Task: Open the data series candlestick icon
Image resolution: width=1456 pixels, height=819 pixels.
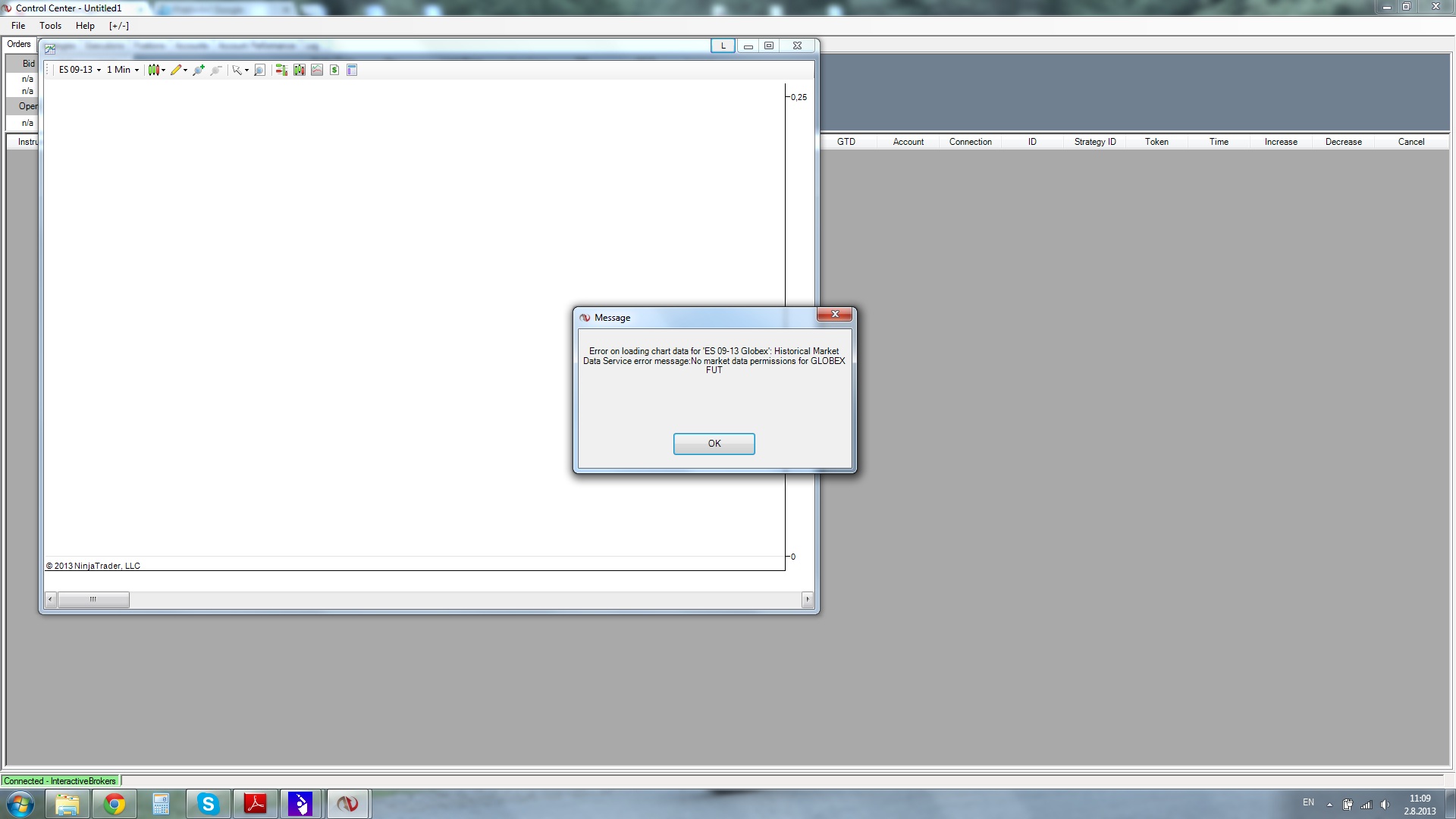Action: [300, 70]
